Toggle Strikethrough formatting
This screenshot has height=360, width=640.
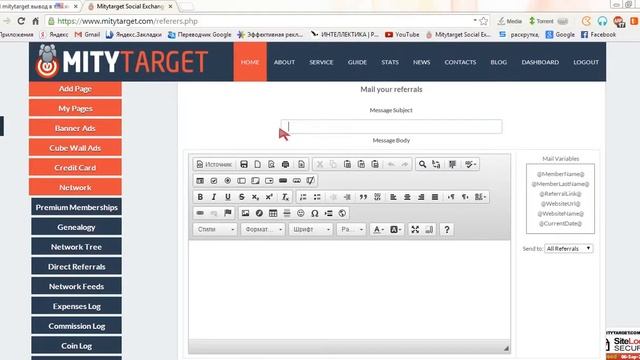pos(242,197)
